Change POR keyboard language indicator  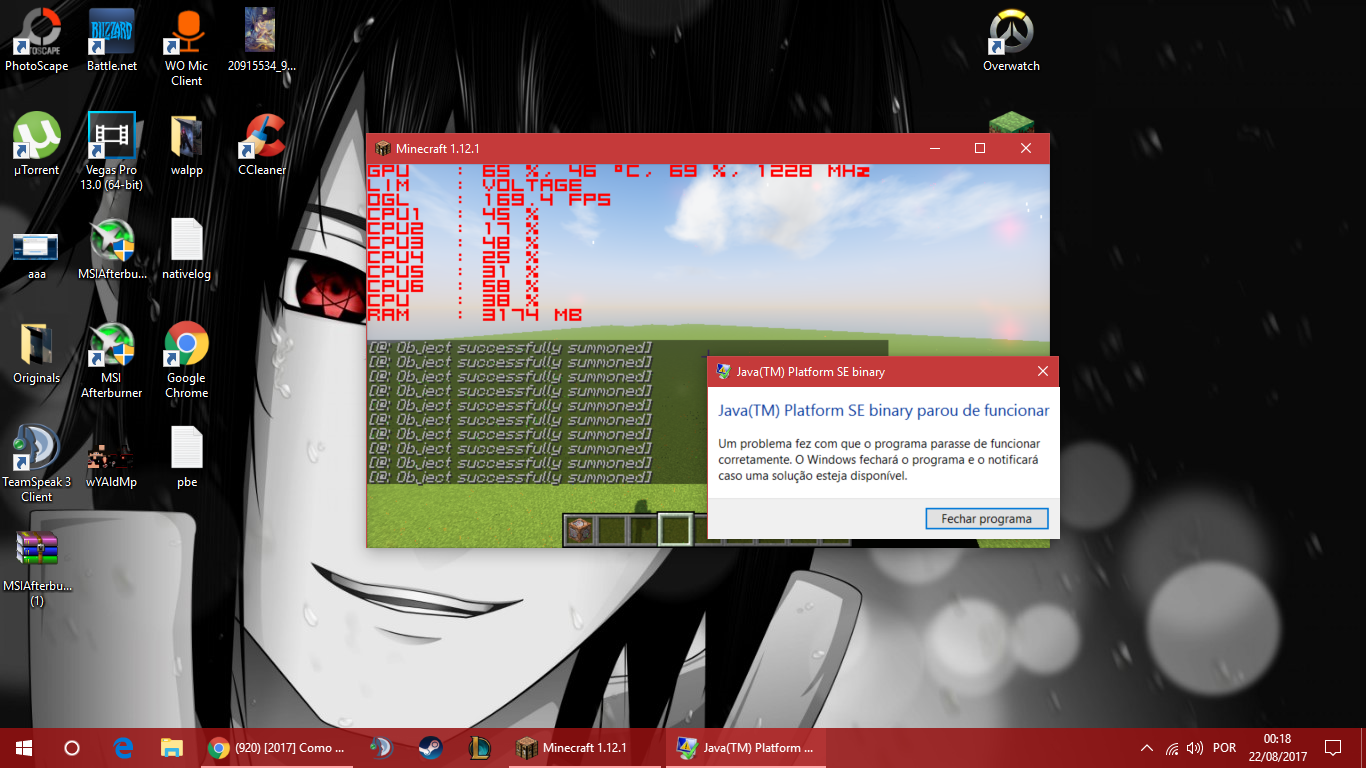1224,748
